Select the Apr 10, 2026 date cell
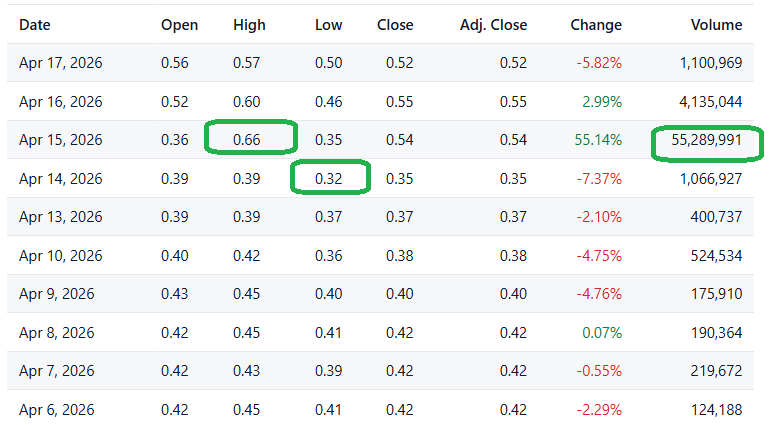The width and height of the screenshot is (777, 425). click(60, 255)
